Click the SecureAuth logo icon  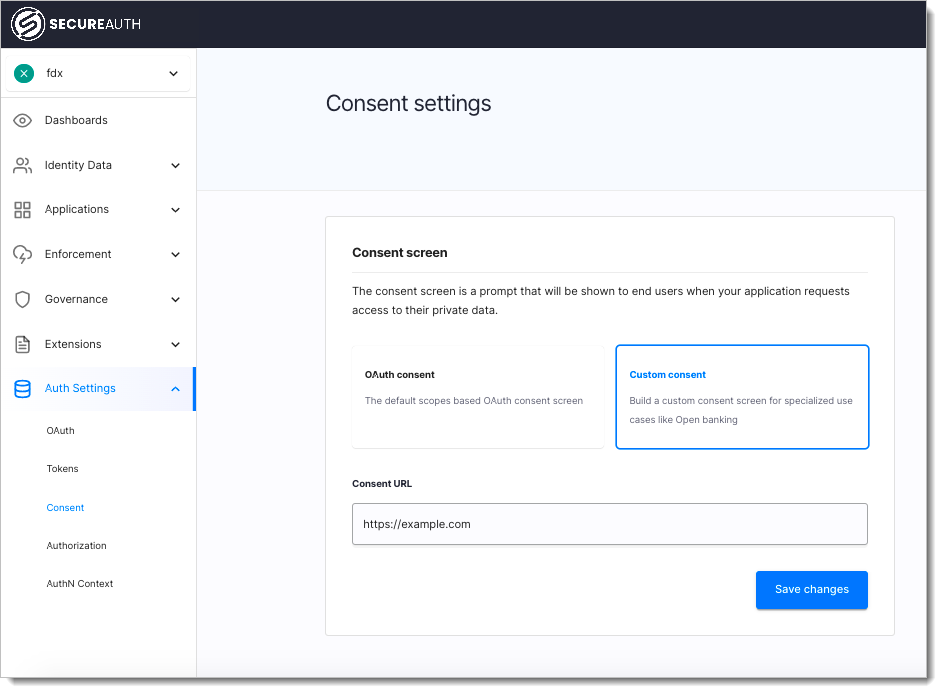click(x=28, y=24)
